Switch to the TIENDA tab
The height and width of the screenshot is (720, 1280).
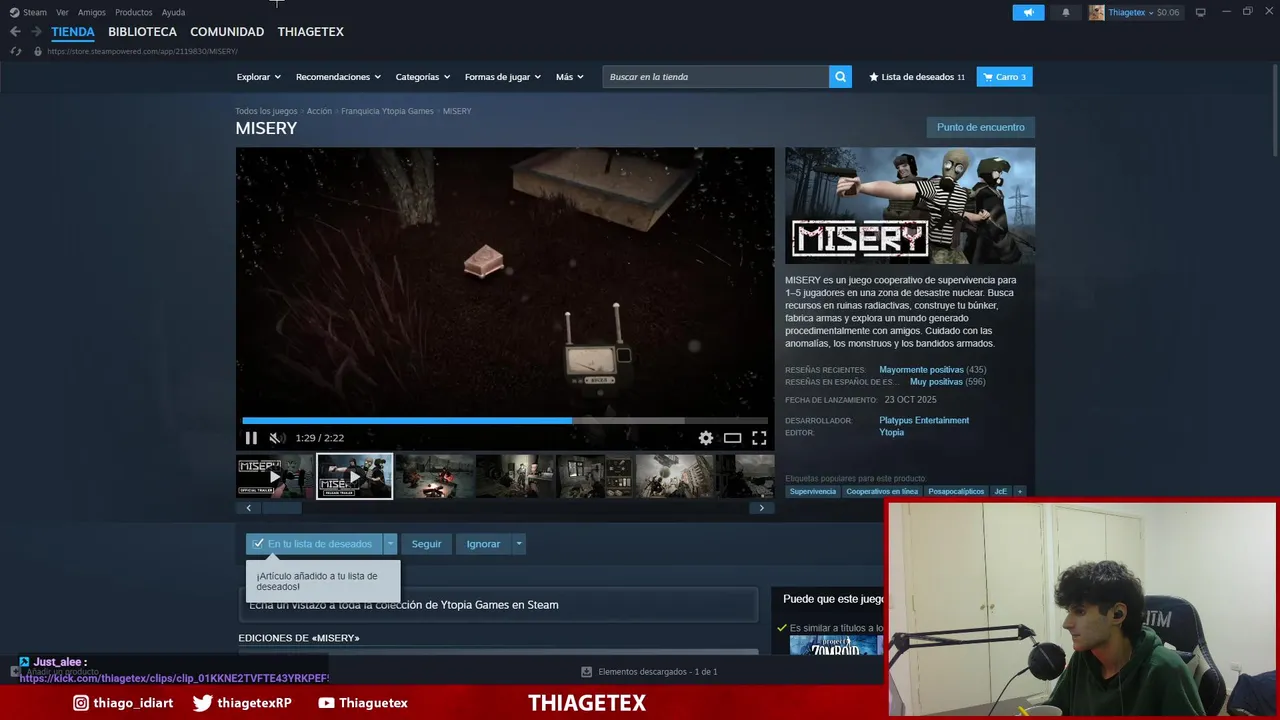(73, 32)
